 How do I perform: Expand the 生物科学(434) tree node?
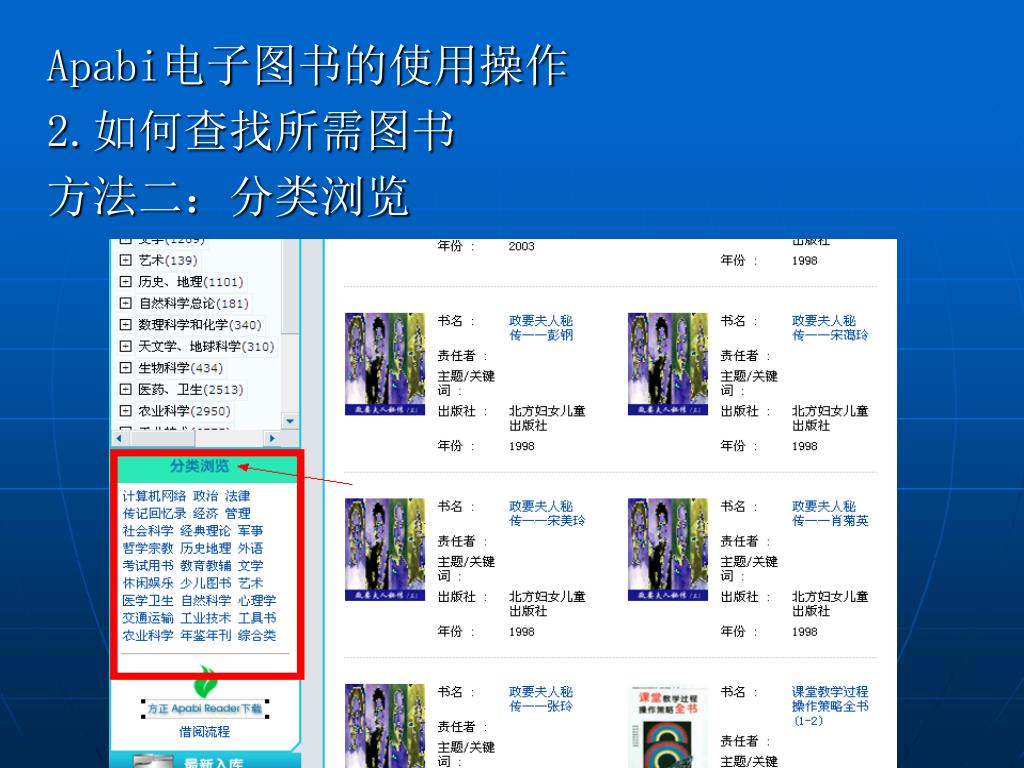(x=125, y=368)
